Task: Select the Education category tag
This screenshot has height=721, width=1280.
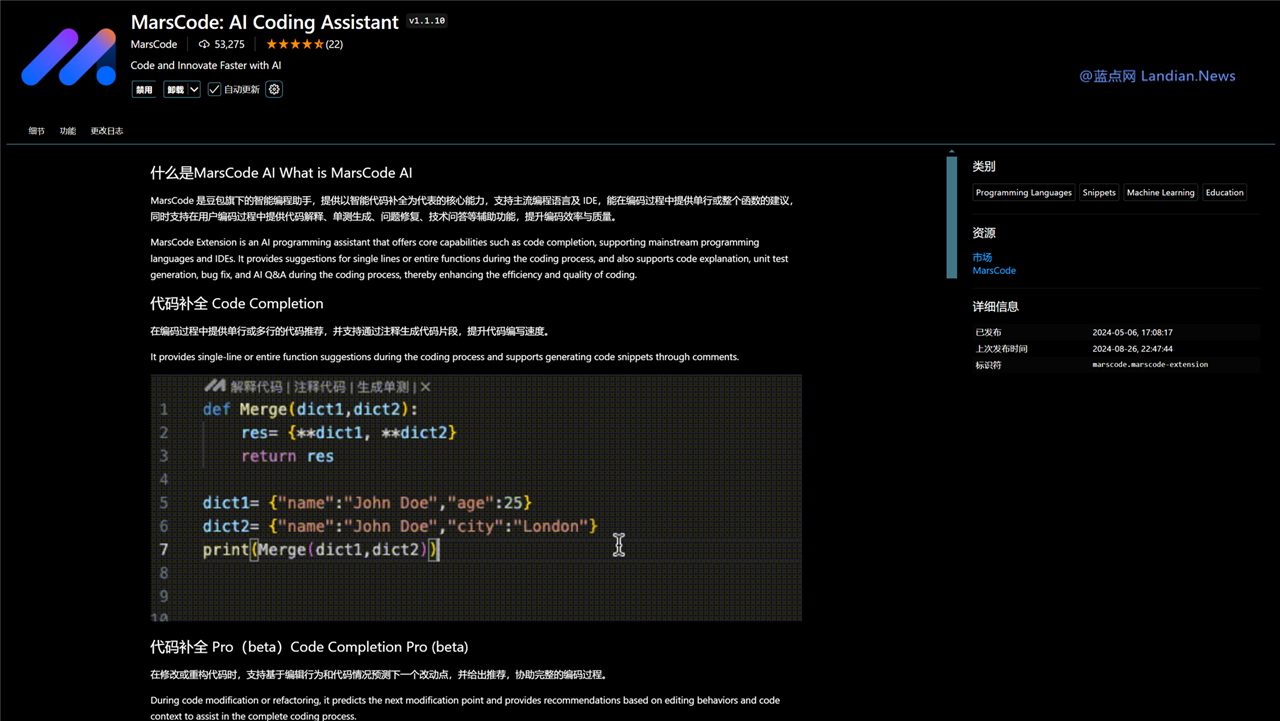Action: click(x=1224, y=192)
